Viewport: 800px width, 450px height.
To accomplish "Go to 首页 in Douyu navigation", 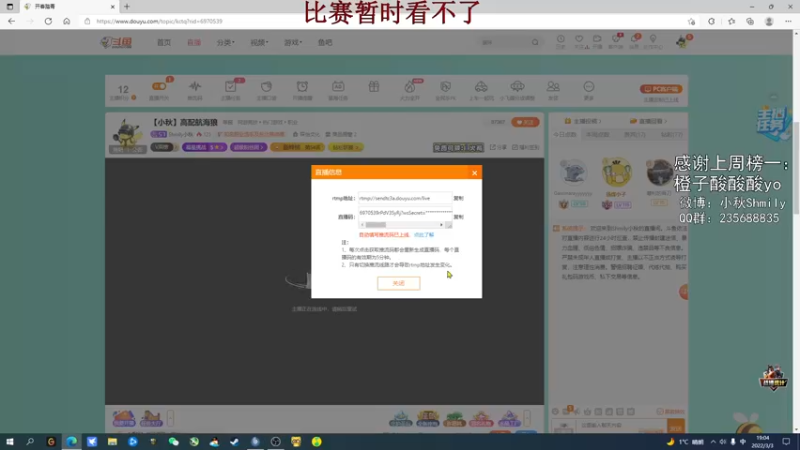I will [x=164, y=42].
